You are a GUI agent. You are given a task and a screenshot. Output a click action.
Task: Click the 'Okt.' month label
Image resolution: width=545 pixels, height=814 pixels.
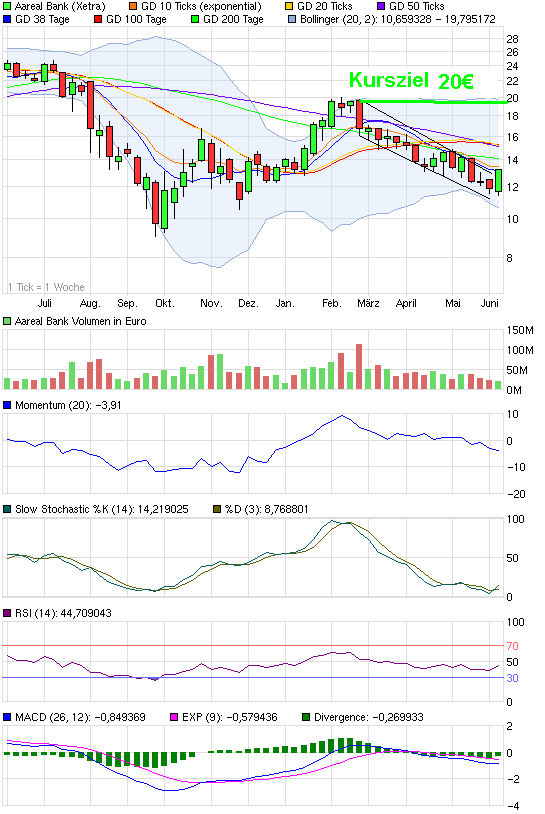[165, 303]
